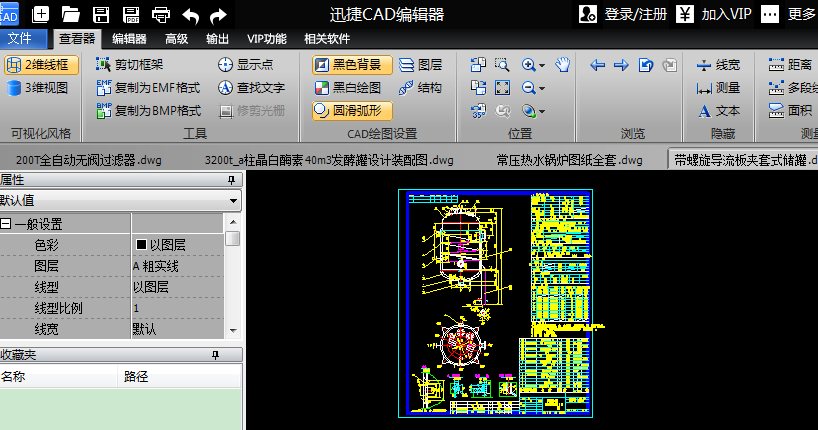Collapse the 一般设置 group
Screen dimensions: 818x430
[x=6, y=224]
